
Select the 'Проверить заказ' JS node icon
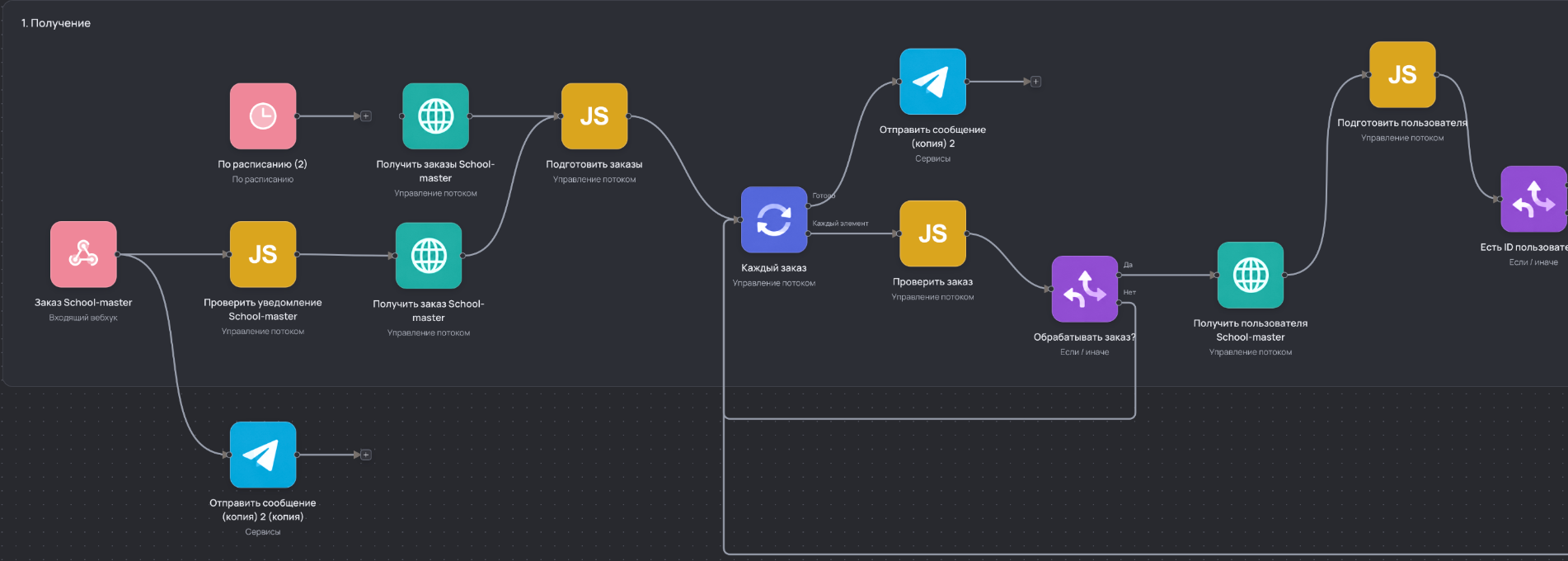click(932, 233)
